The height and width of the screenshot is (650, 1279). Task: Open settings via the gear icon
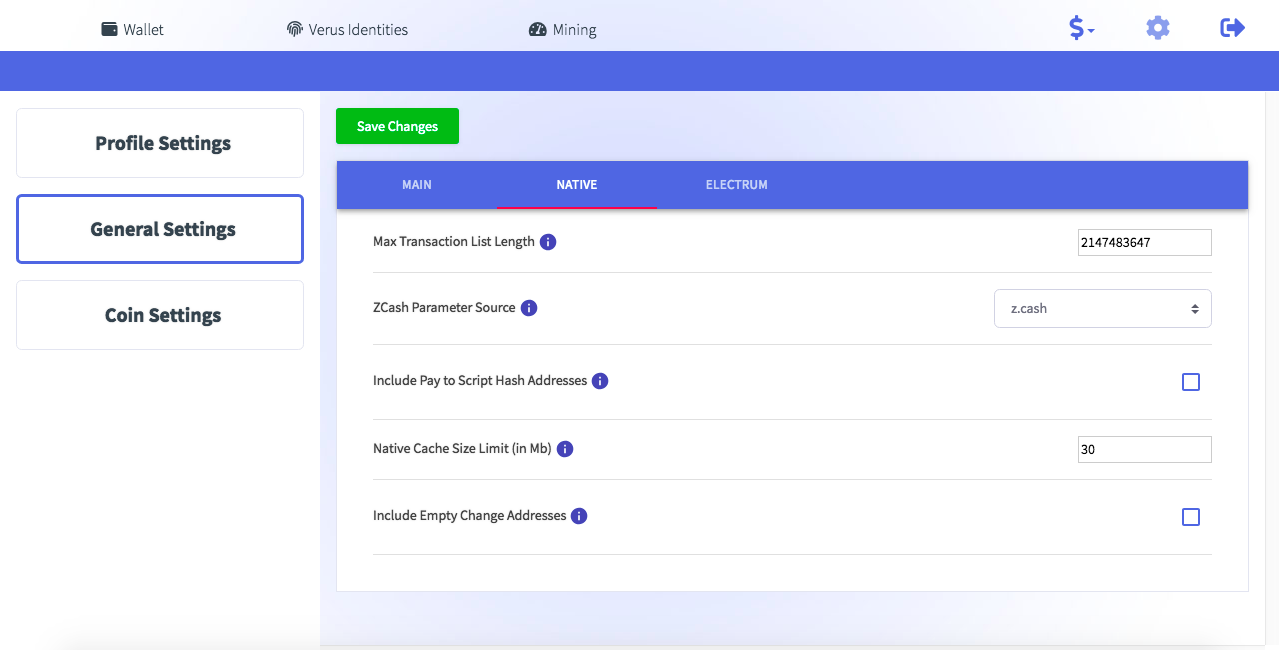click(1158, 28)
